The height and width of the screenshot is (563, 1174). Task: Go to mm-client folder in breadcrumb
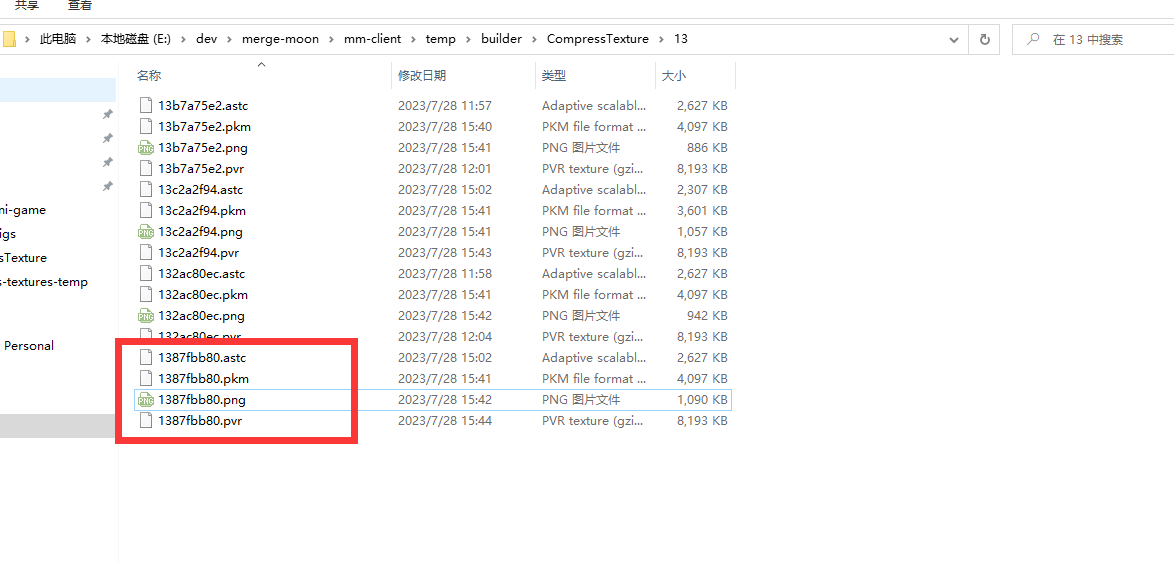pos(372,39)
